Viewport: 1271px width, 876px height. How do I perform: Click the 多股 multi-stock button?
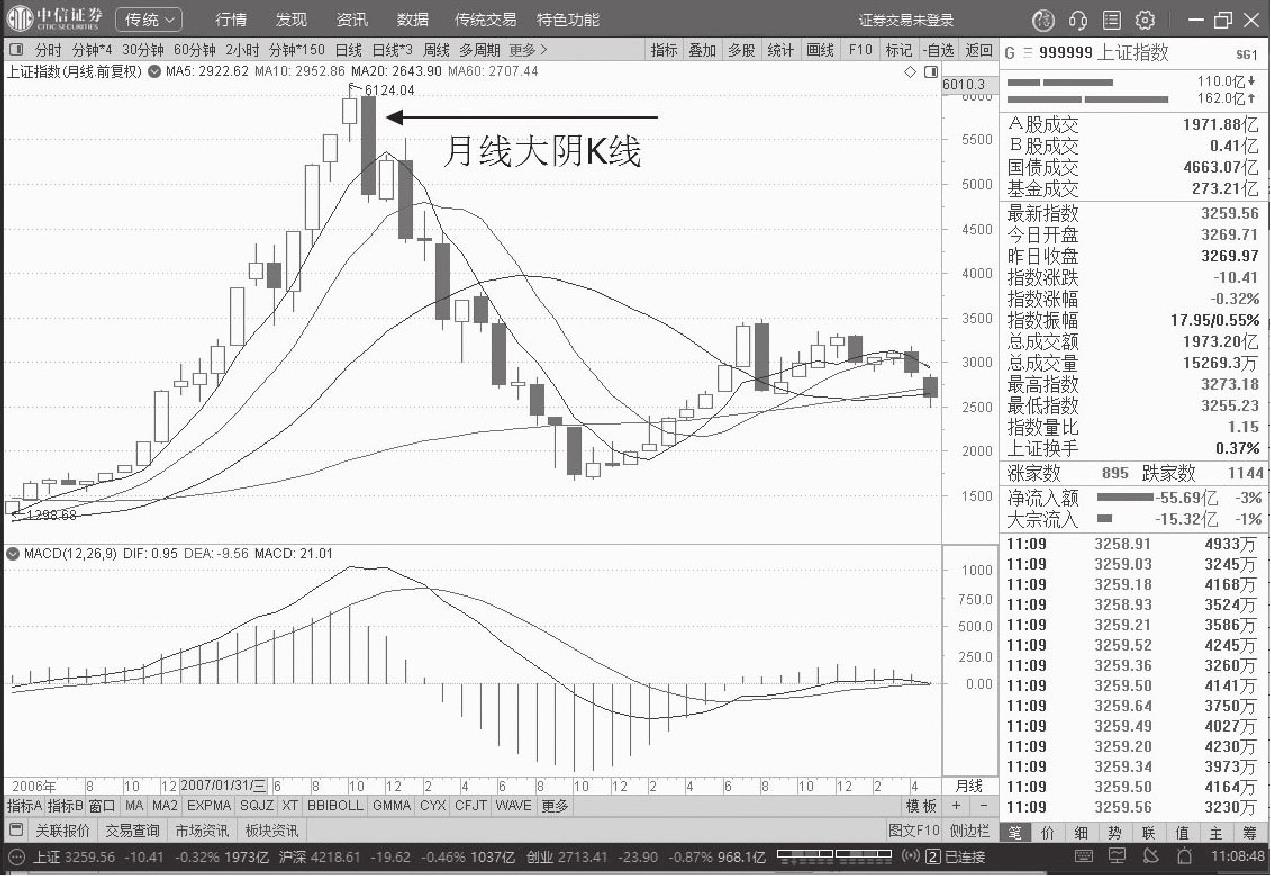point(741,50)
